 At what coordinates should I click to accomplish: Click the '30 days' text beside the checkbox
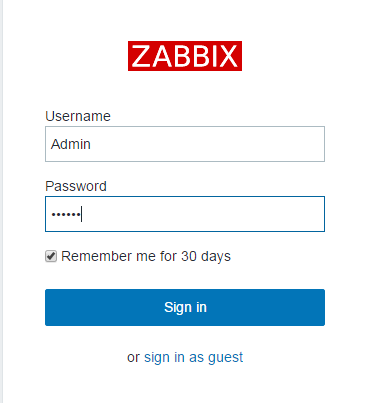point(206,256)
